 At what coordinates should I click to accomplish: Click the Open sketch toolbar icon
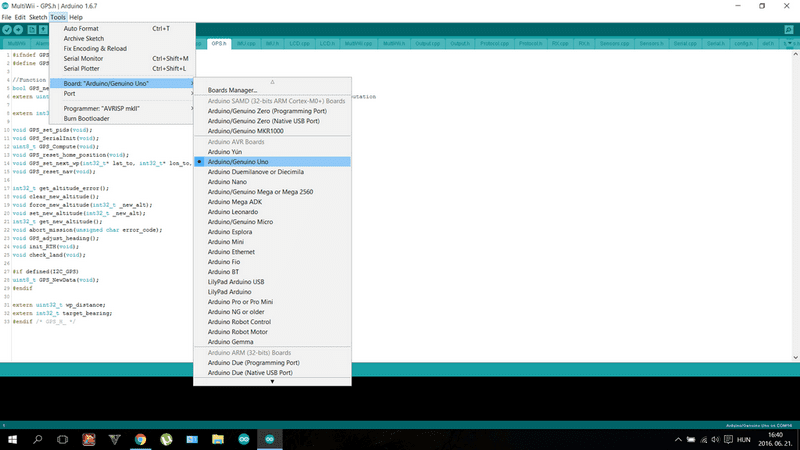coord(43,30)
